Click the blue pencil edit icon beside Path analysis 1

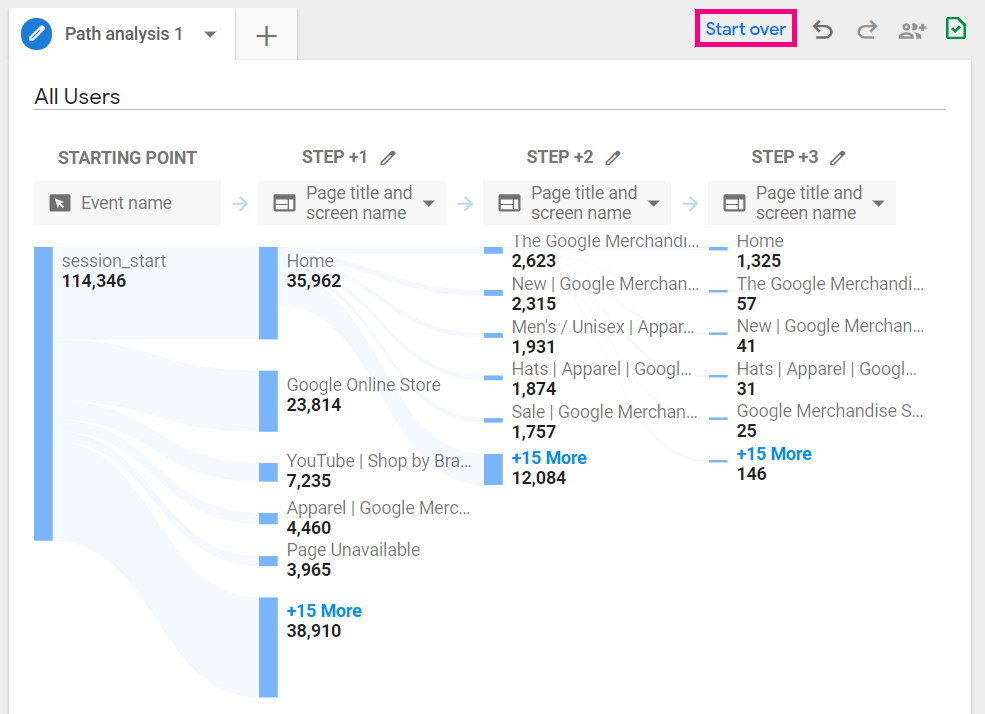36,34
